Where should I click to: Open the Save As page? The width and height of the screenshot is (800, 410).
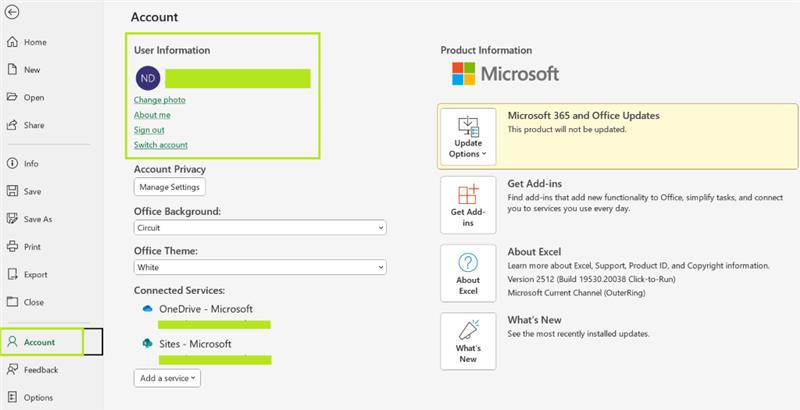pos(30,219)
